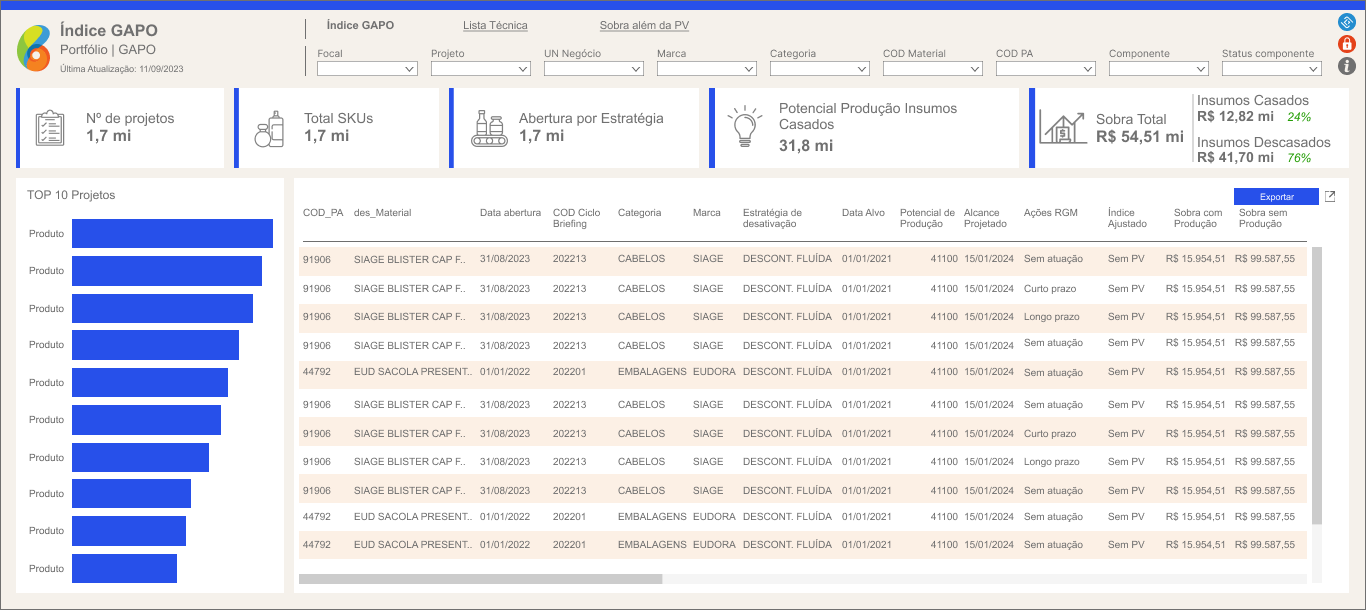Viewport: 1366px width, 610px height.
Task: Open the gray information icon
Action: tap(1346, 66)
